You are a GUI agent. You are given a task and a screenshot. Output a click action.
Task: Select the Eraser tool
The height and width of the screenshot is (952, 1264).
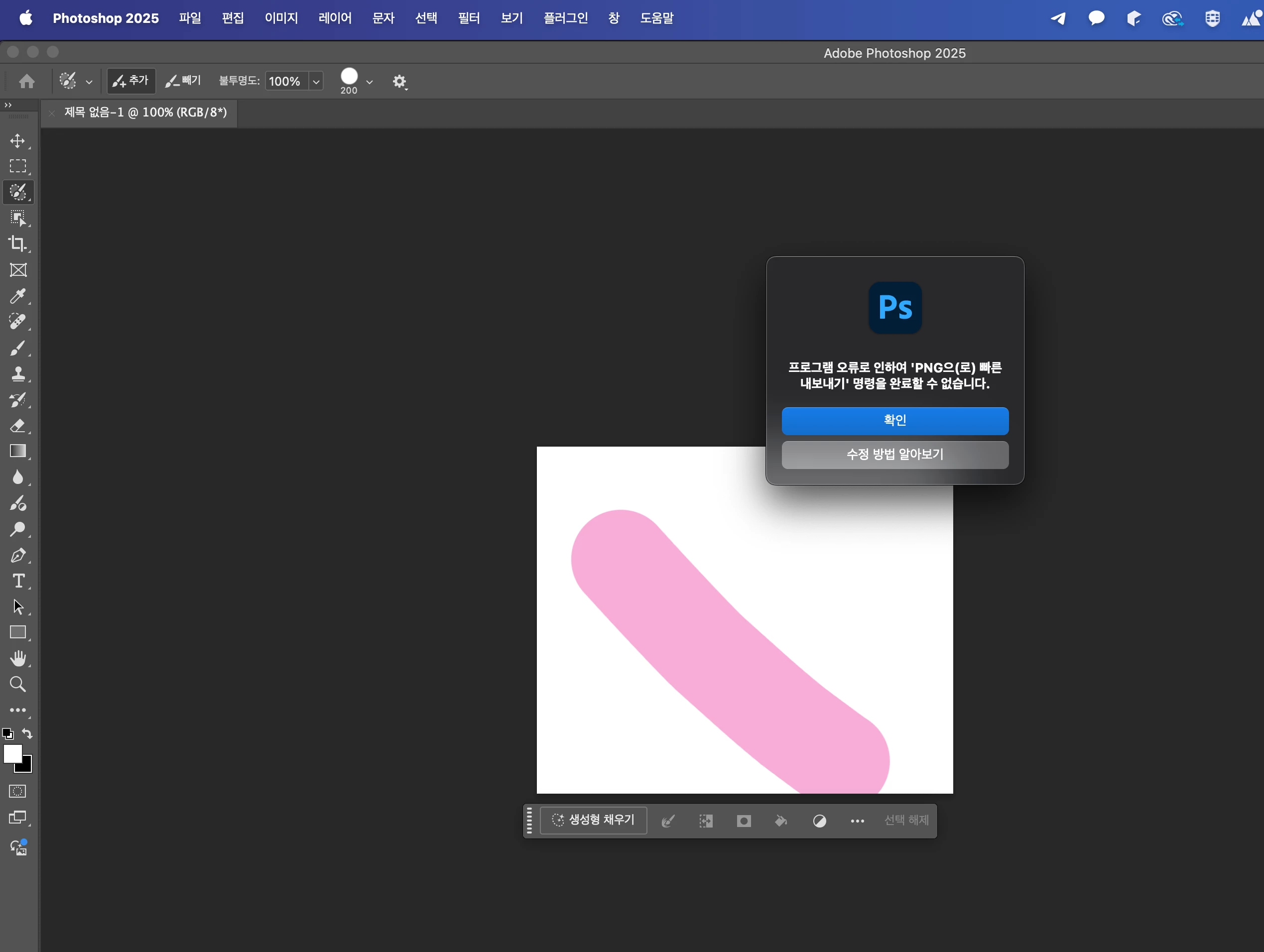pos(18,426)
